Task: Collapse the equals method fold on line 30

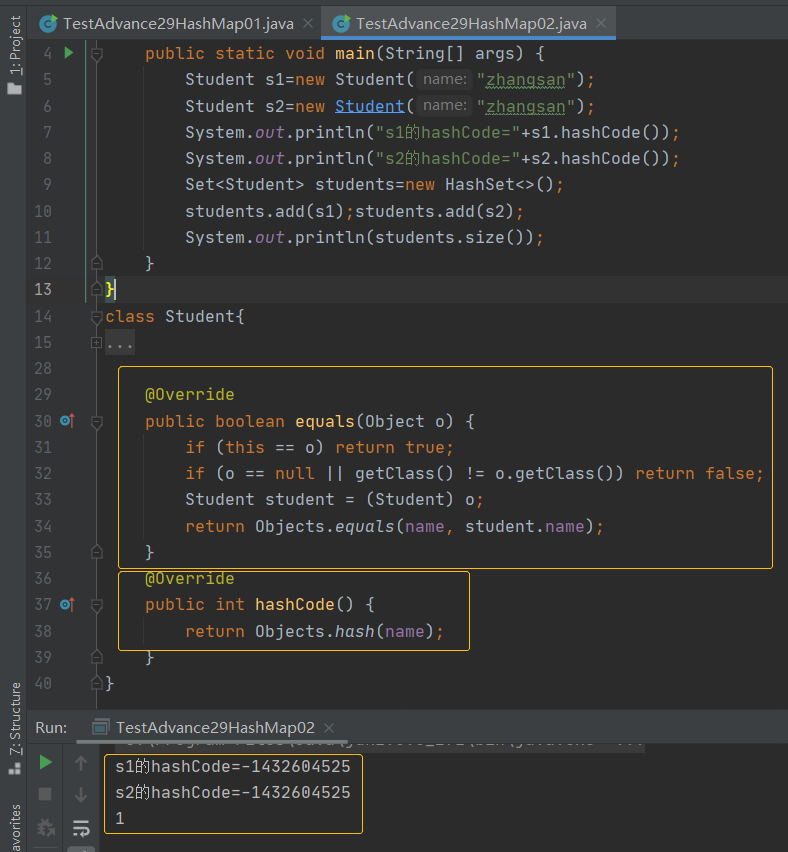Action: [97, 422]
